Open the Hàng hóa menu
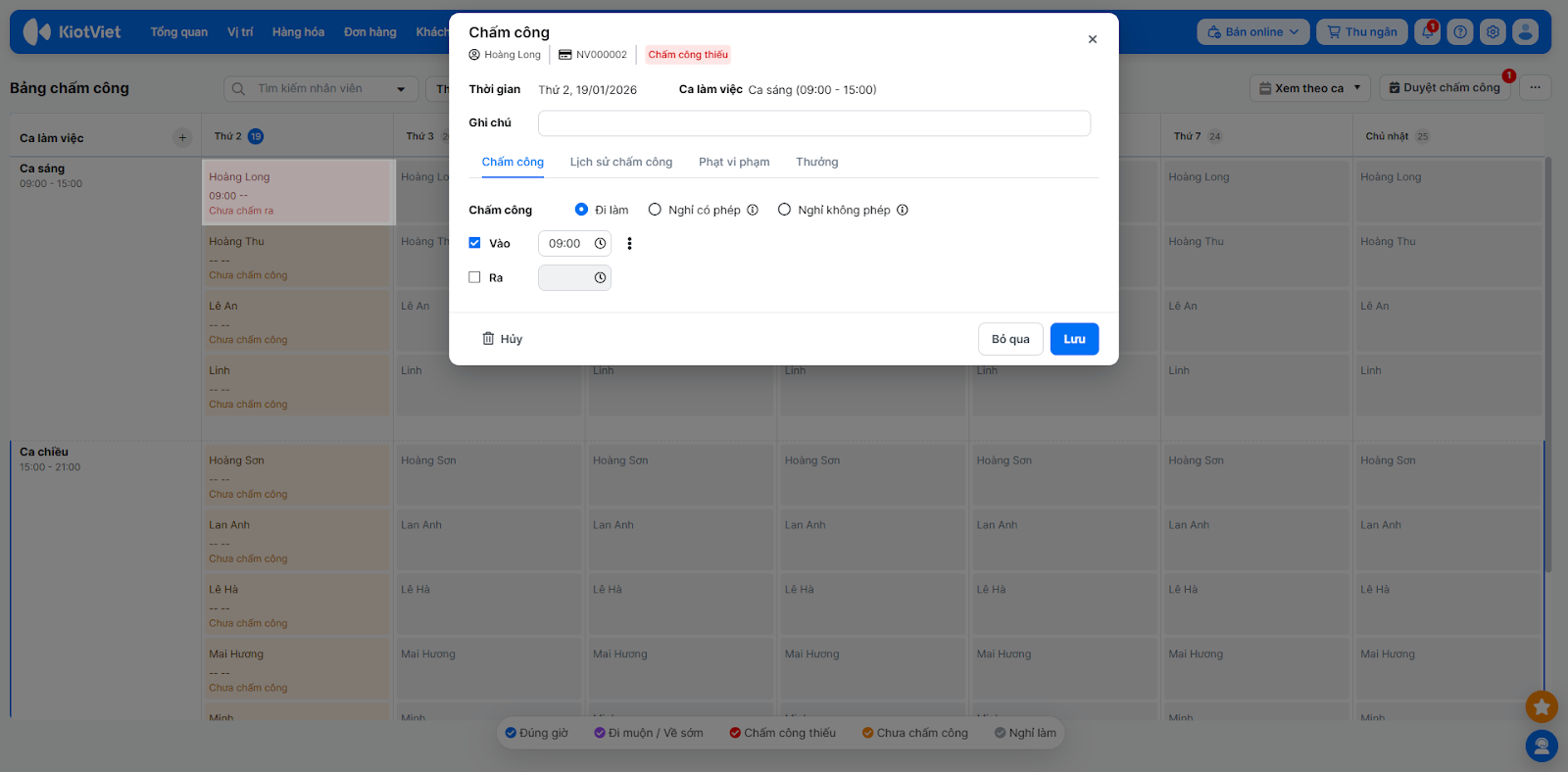 (x=298, y=32)
